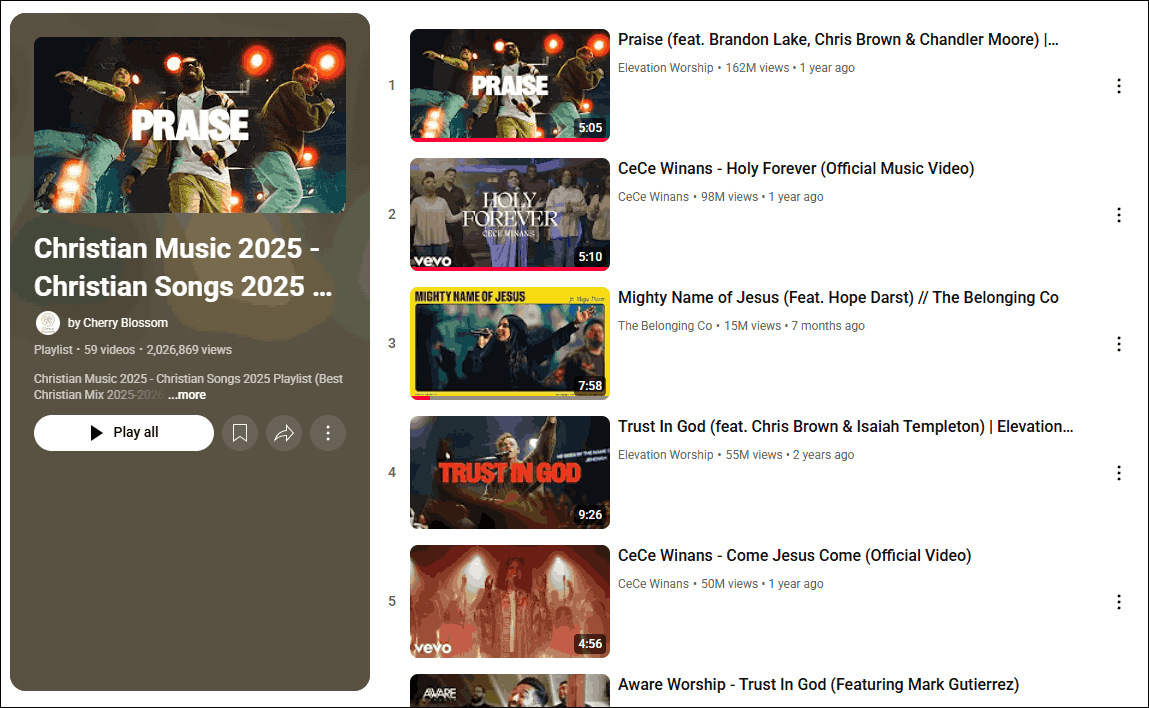The height and width of the screenshot is (708, 1149).
Task: Click the Christian Music 2025 playlist title
Action: pyautogui.click(x=182, y=268)
